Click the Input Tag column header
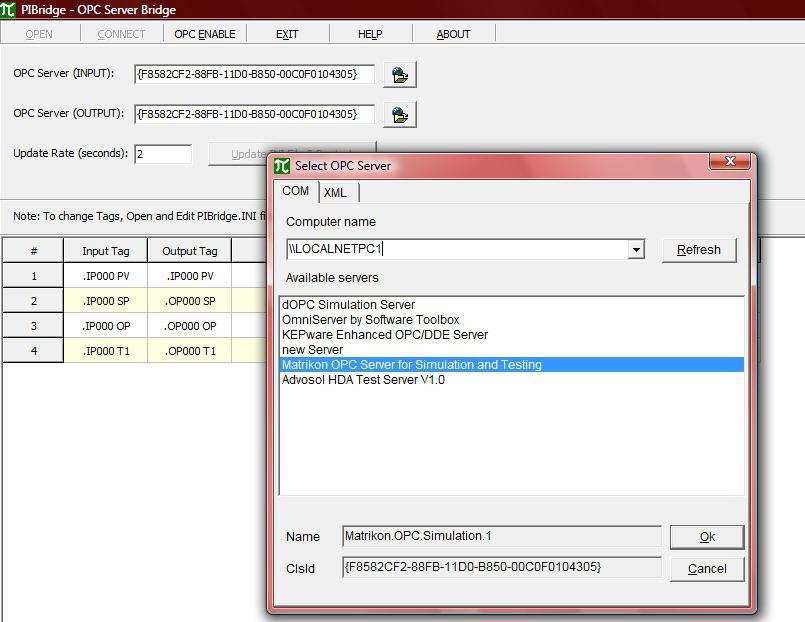The width and height of the screenshot is (805, 622). click(x=106, y=250)
